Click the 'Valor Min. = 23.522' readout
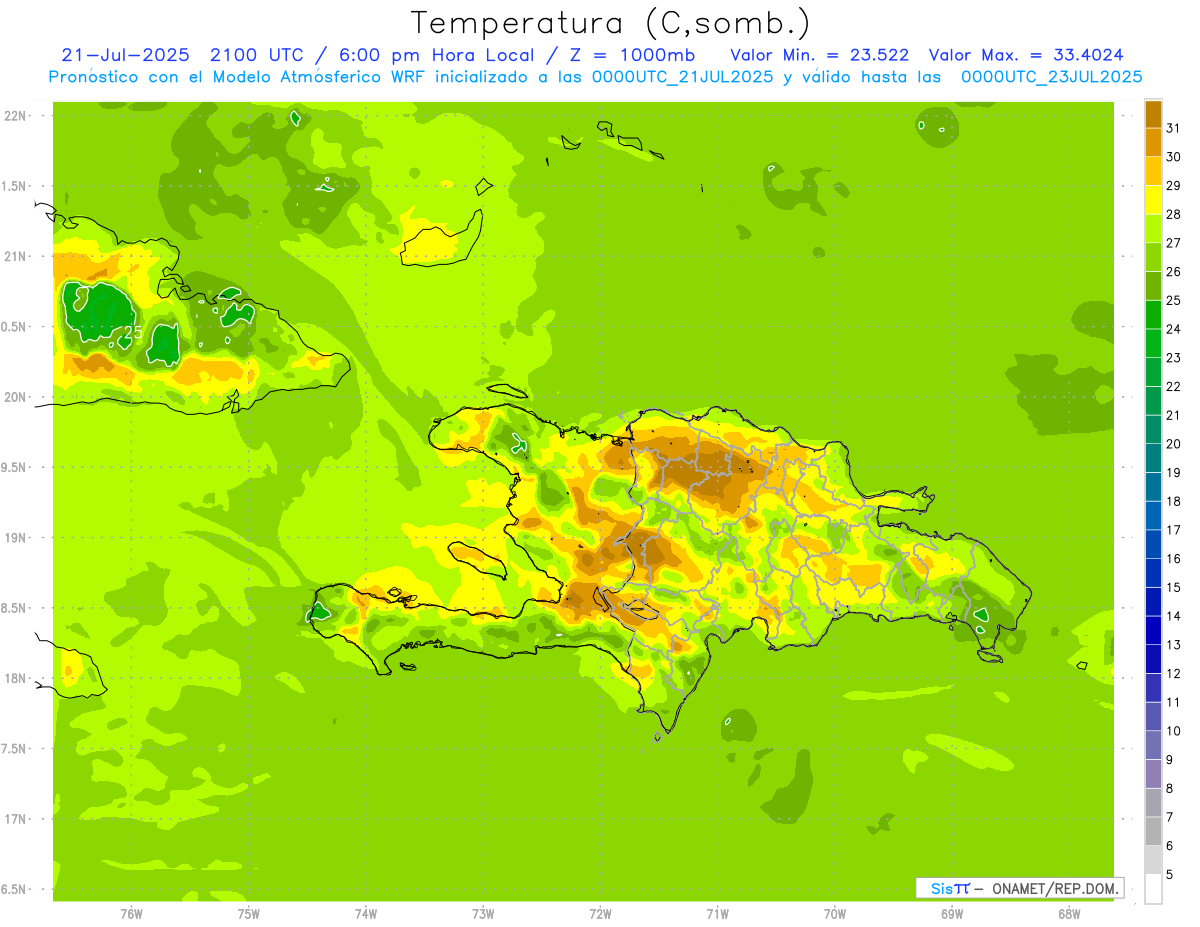 click(820, 54)
